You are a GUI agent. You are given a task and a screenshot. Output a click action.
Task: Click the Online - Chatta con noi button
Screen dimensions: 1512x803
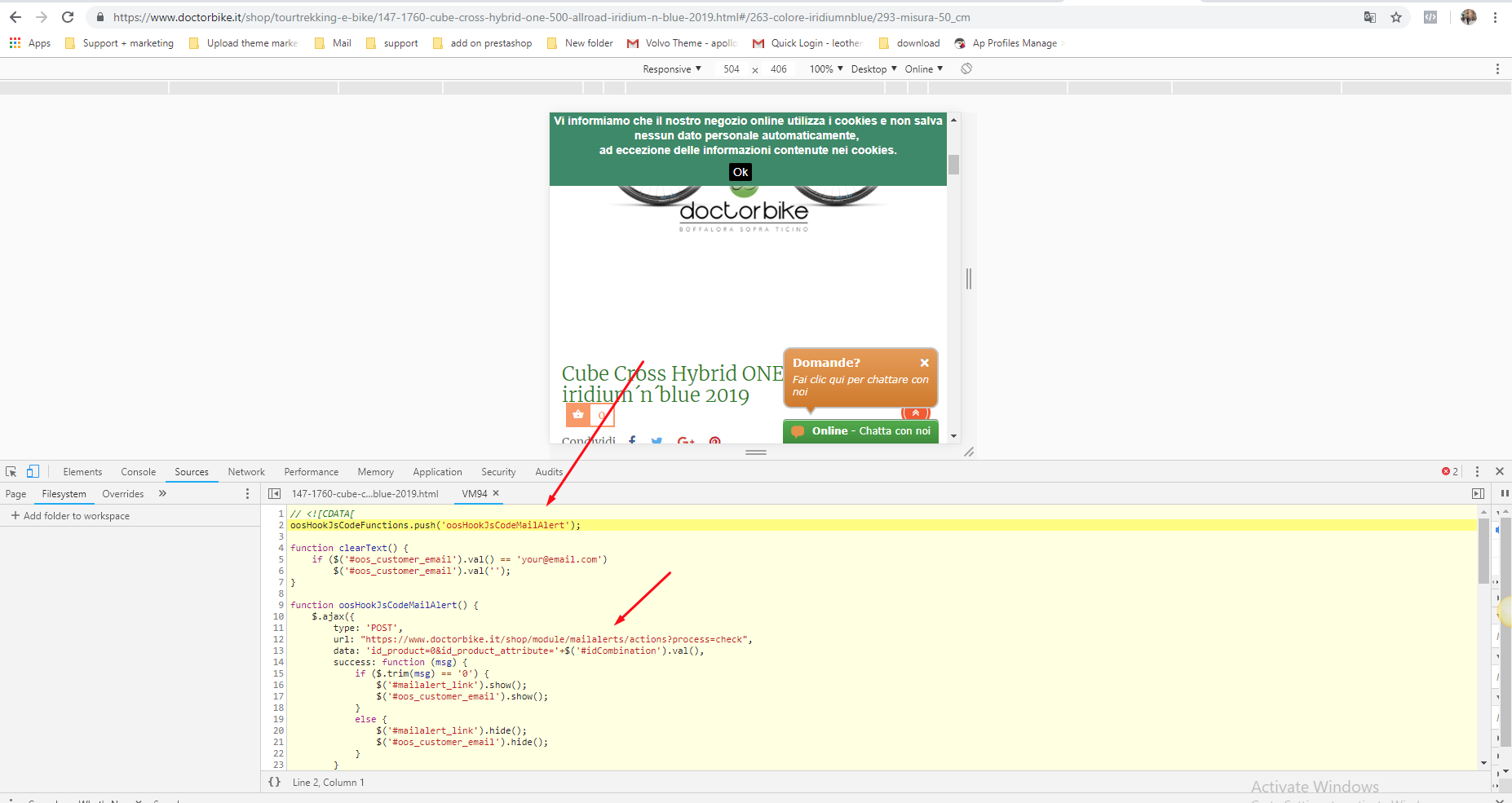860,430
